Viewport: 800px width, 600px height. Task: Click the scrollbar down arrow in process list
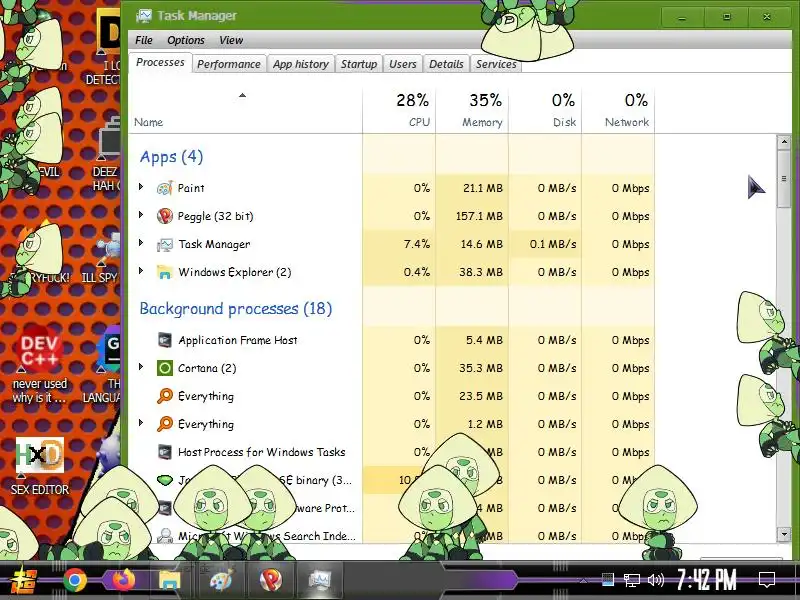click(x=784, y=534)
